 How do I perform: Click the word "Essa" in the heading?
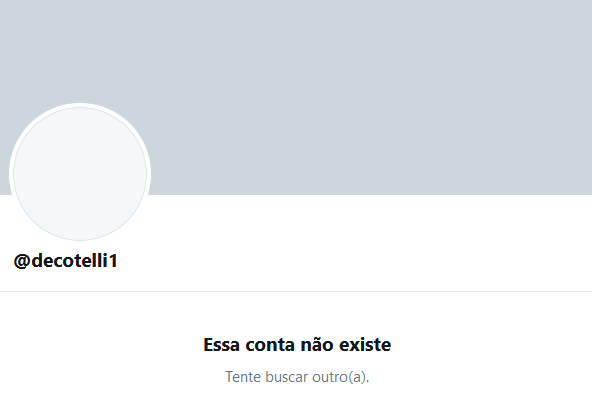pyautogui.click(x=222, y=345)
